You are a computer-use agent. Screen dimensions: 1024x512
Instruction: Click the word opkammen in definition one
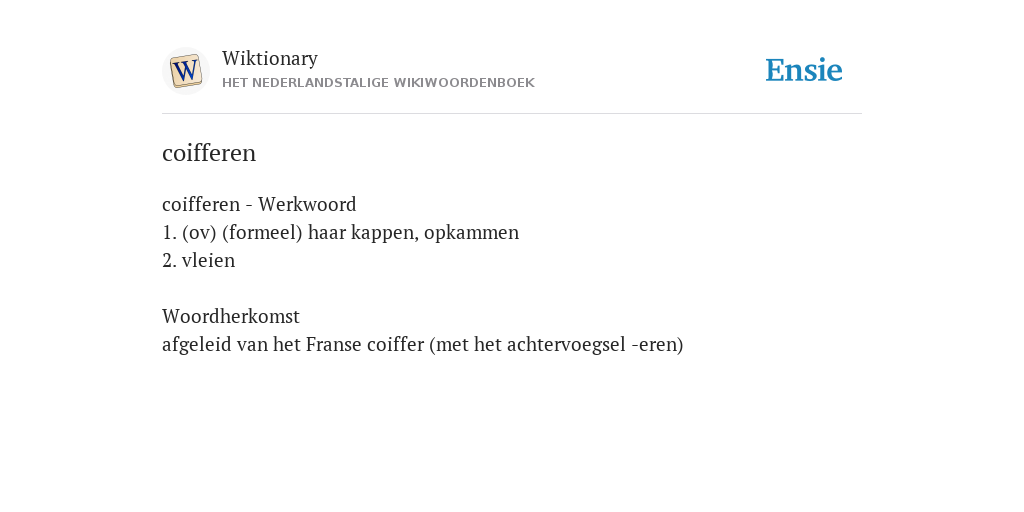point(472,233)
